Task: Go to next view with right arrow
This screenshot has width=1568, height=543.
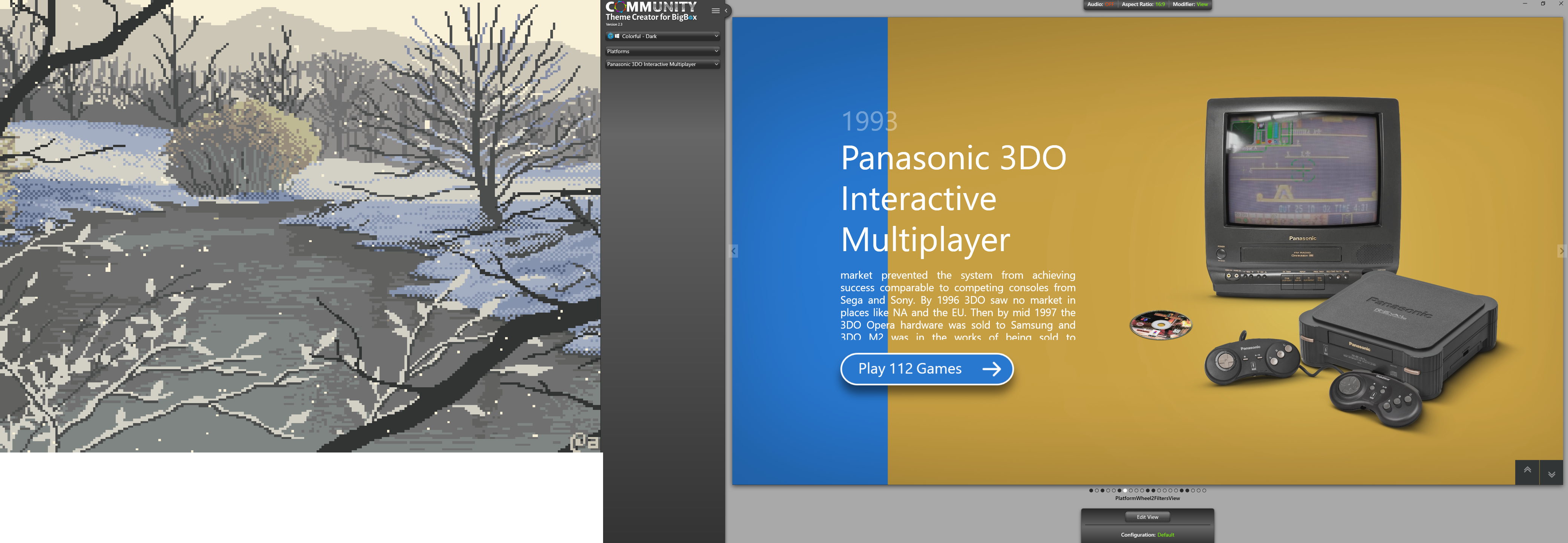Action: click(1562, 251)
